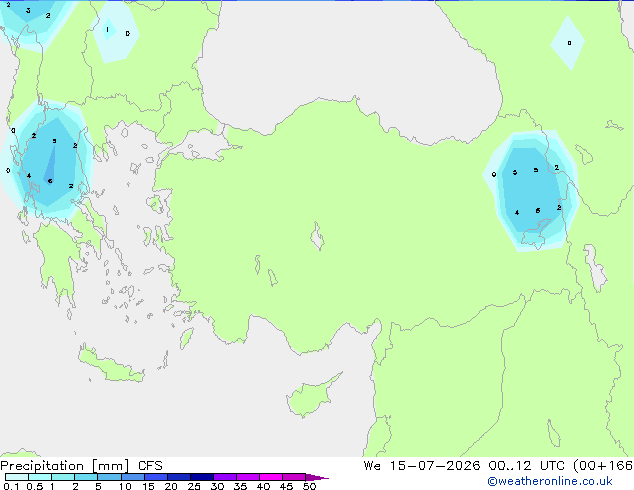Click the 40–45 mm magenta swatch
634x490 pixels.
tap(271, 477)
